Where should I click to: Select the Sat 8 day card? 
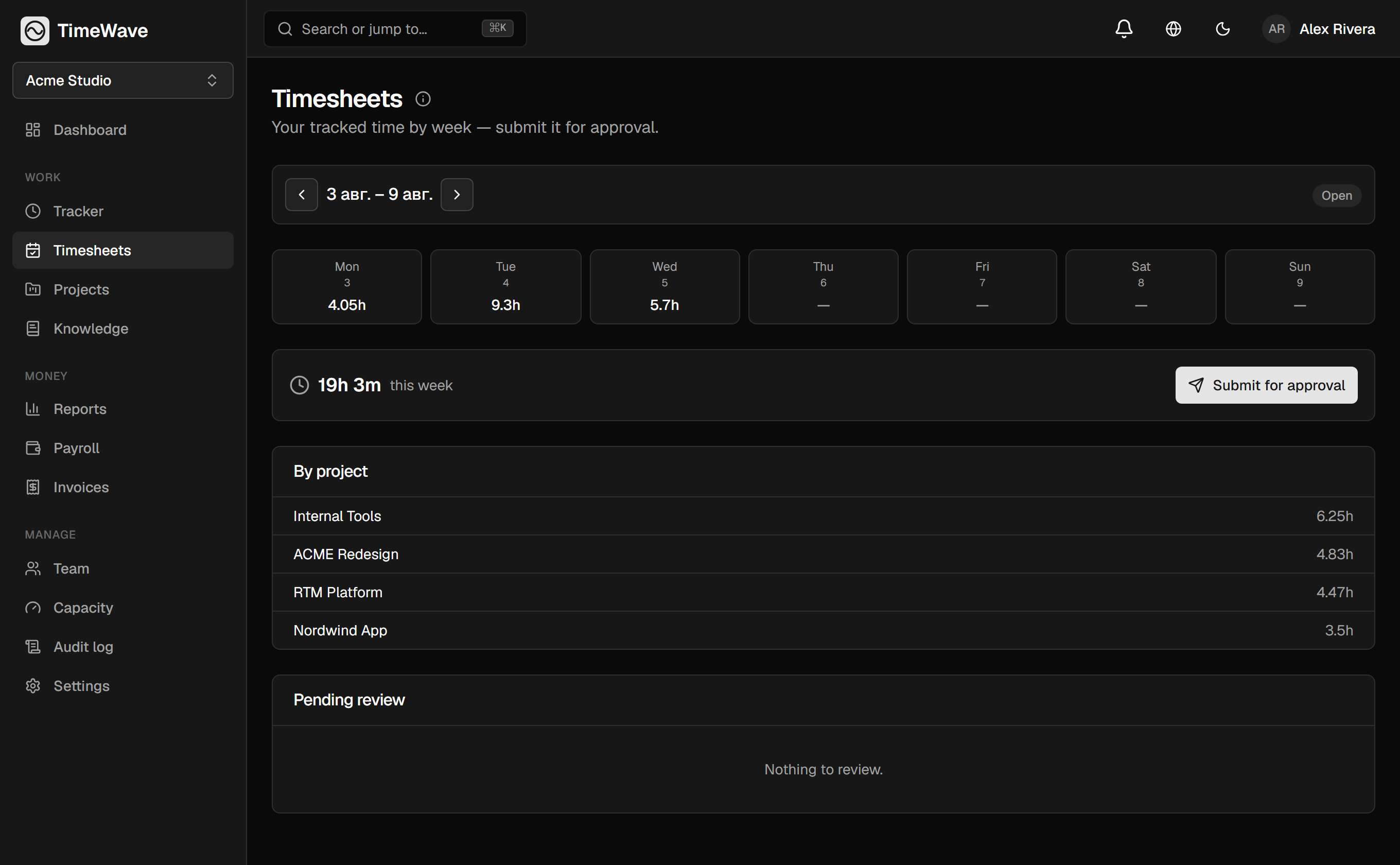tap(1141, 287)
